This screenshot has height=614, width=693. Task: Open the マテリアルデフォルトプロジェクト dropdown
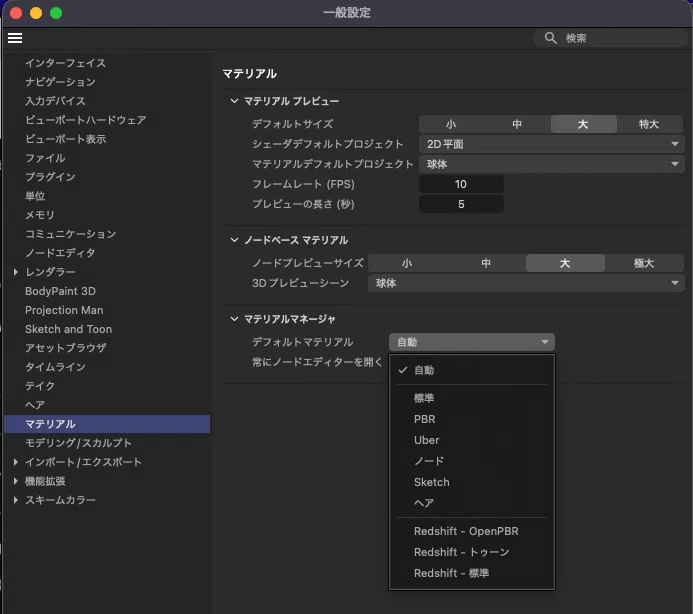(x=550, y=164)
